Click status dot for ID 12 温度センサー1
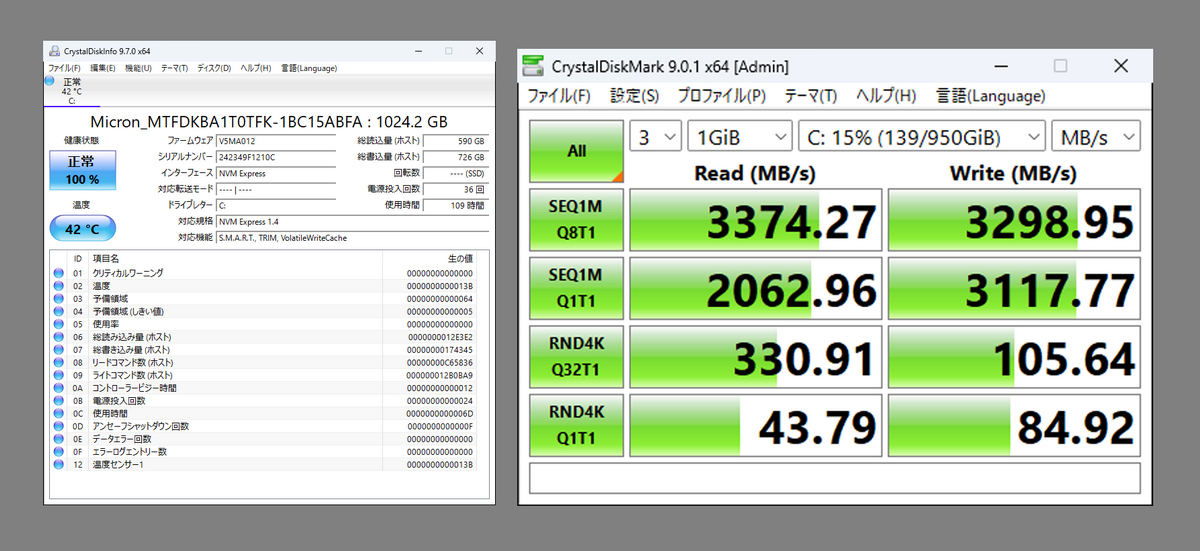The image size is (1200, 551). click(x=58, y=465)
